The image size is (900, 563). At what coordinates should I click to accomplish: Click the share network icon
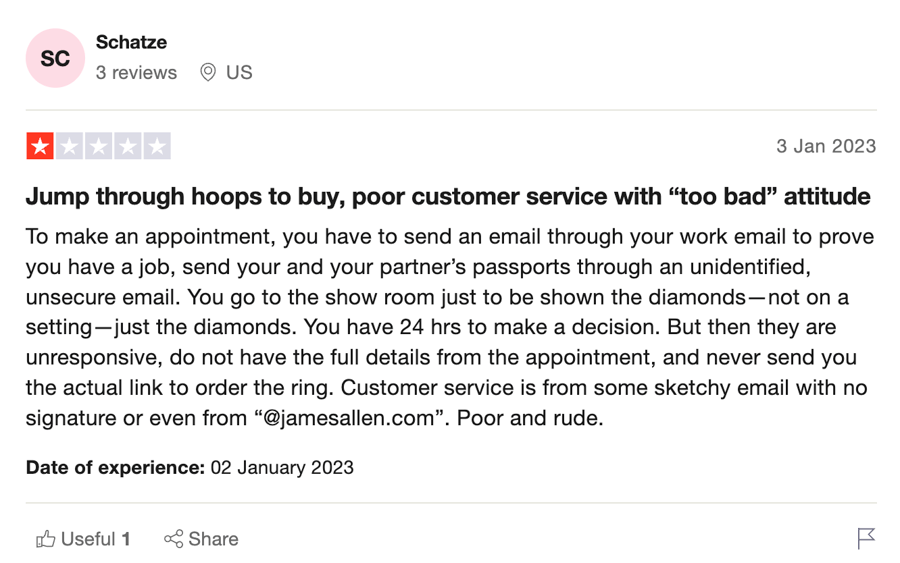click(173, 539)
